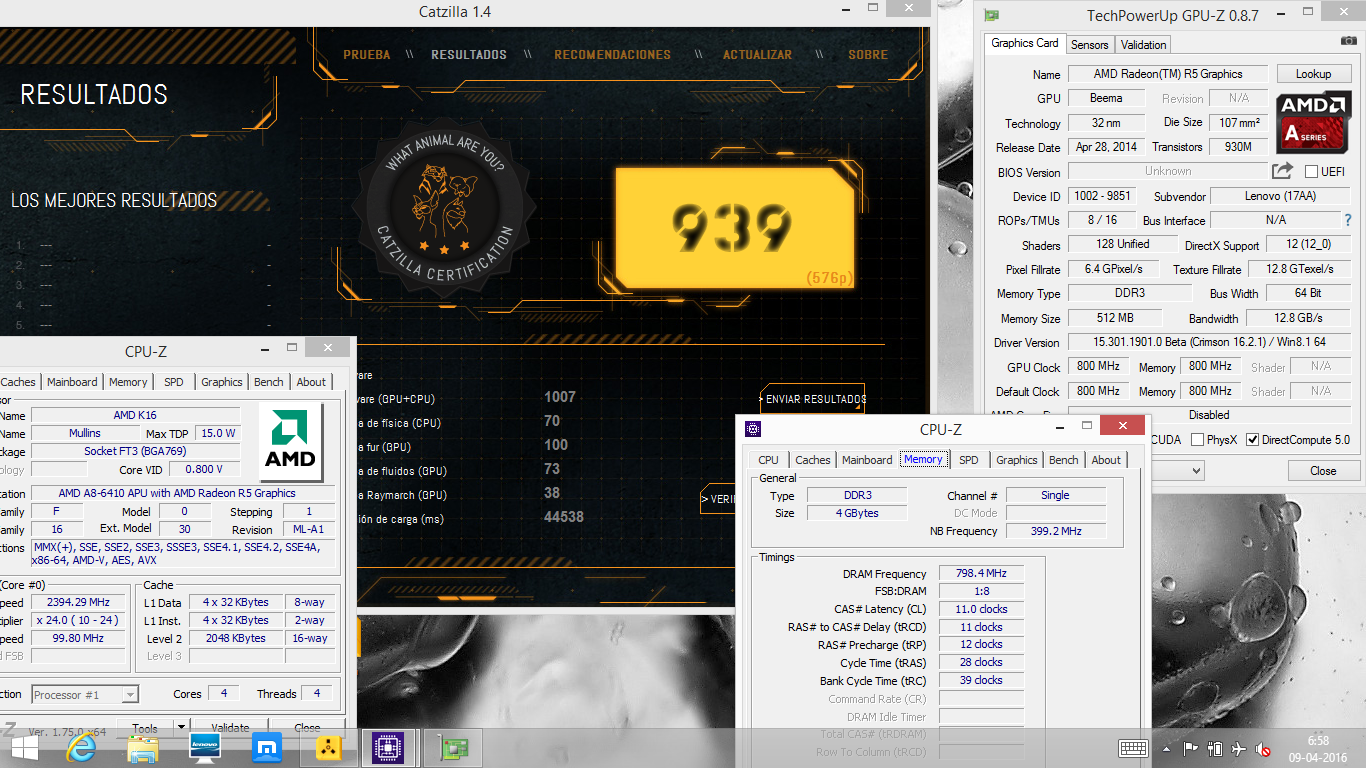Viewport: 1366px width, 768px height.
Task: Click the Driver Version field in GPU-Z
Action: click(1209, 342)
